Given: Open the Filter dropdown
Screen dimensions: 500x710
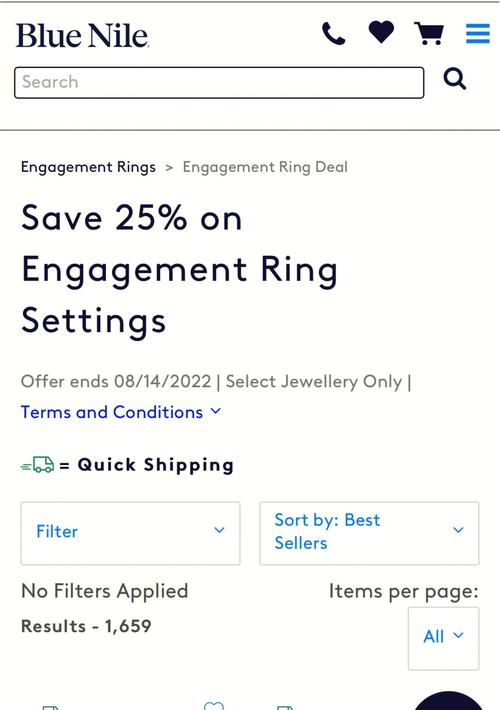Looking at the screenshot, I should (x=130, y=533).
